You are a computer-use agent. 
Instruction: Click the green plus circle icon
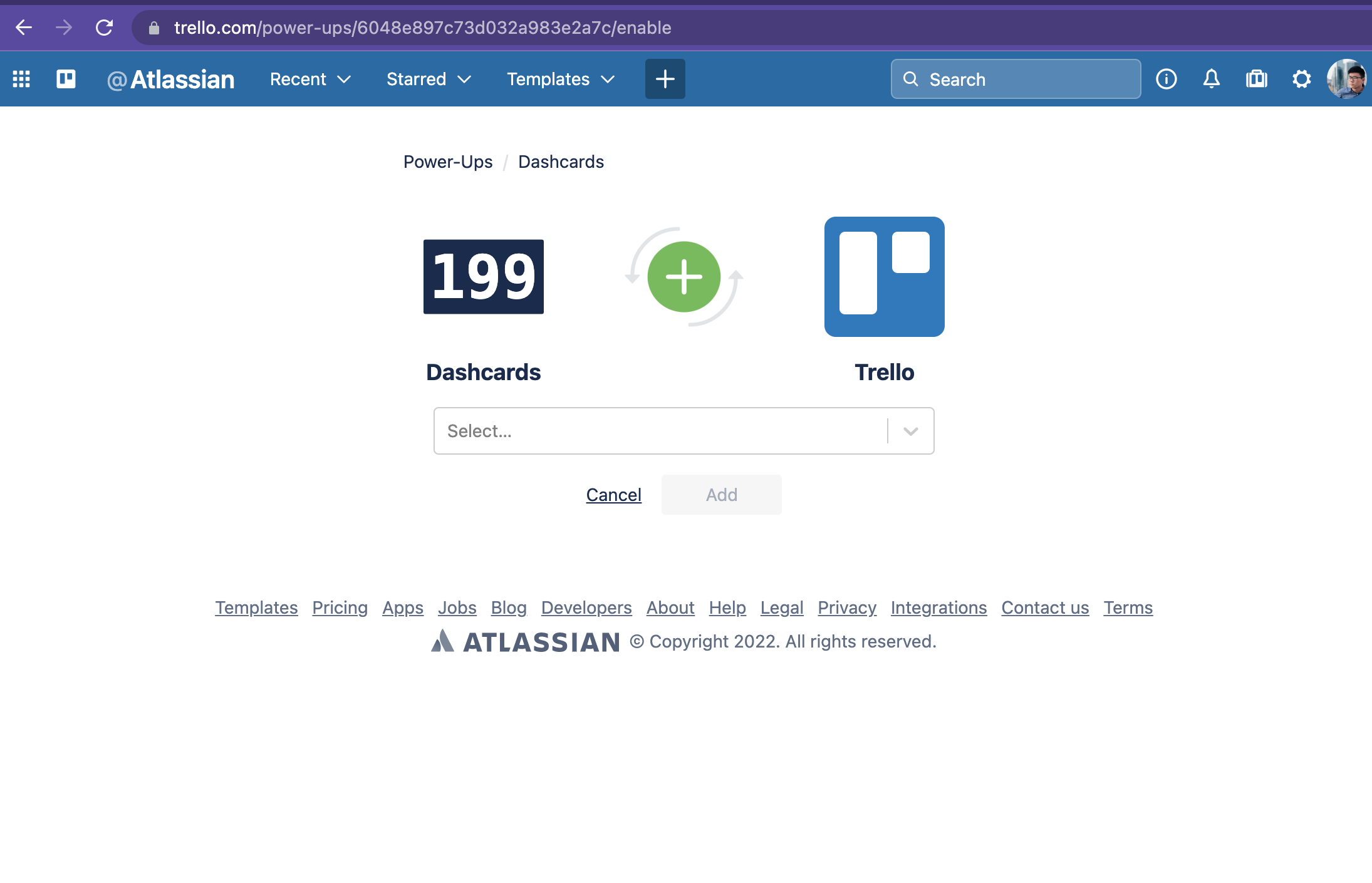click(x=684, y=277)
